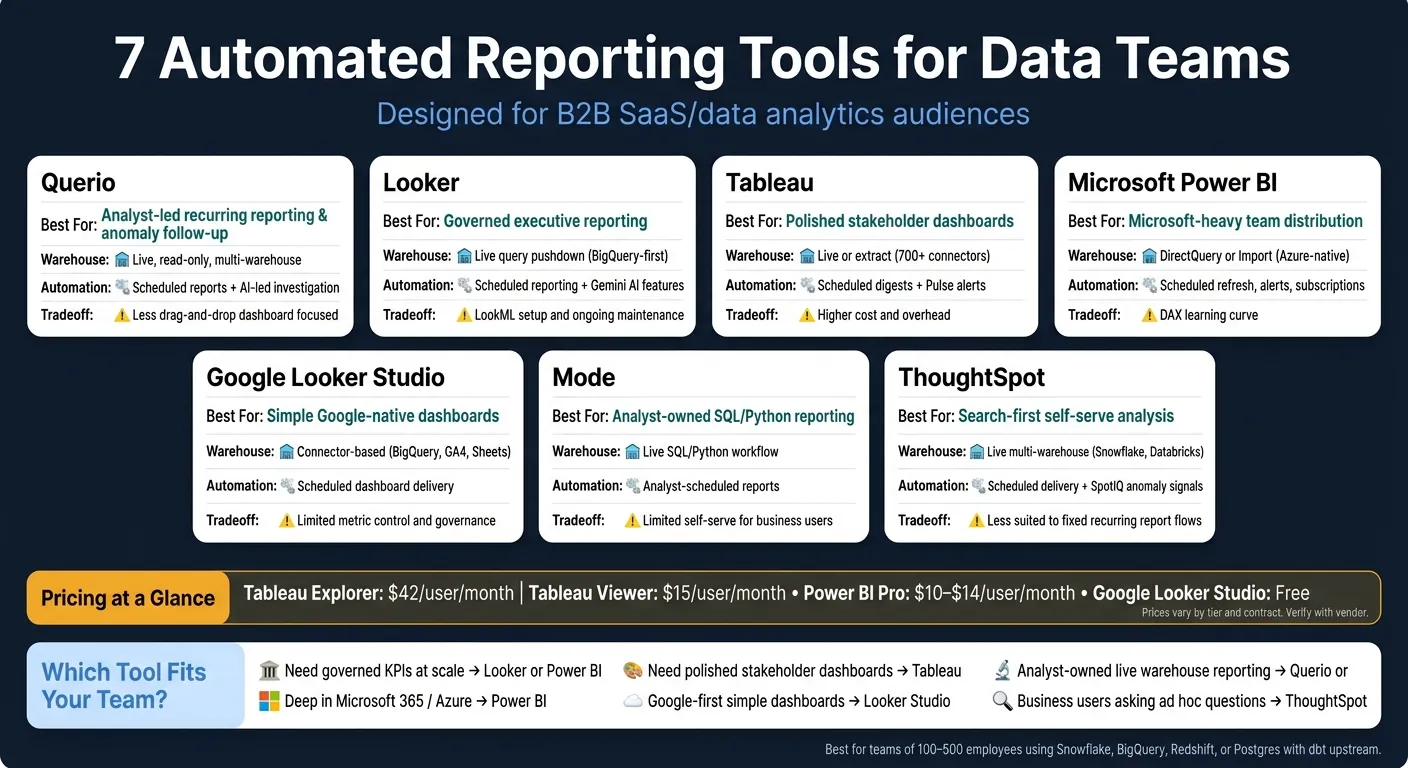
Task: Click the Querio card heading
Action: coord(78,183)
